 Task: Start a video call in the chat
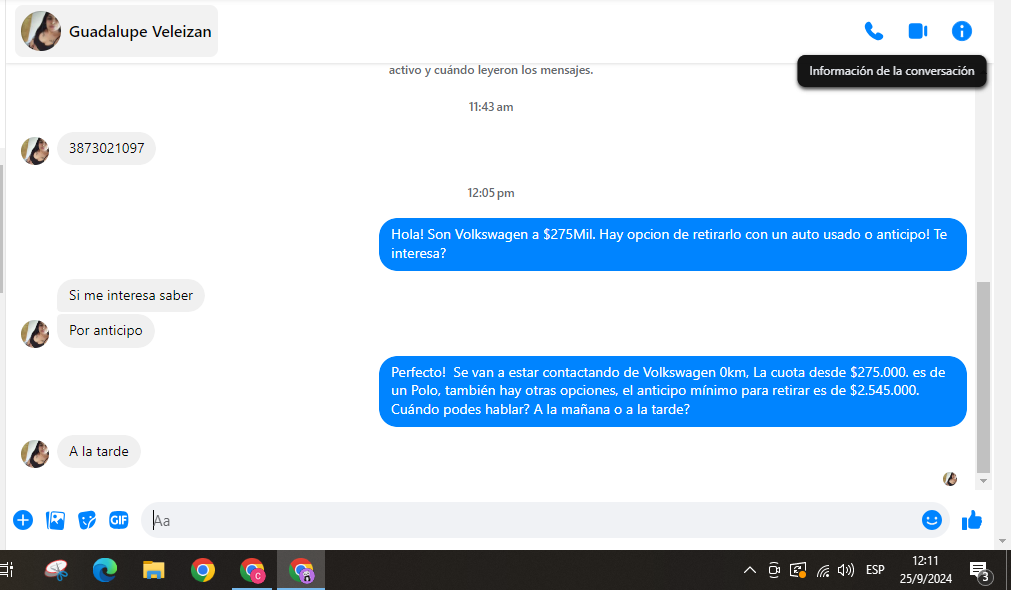click(918, 31)
